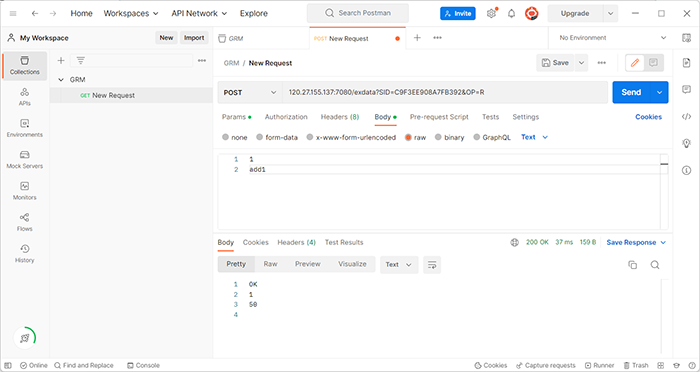
Task: Expand the No Environment dropdown
Action: click(x=612, y=38)
